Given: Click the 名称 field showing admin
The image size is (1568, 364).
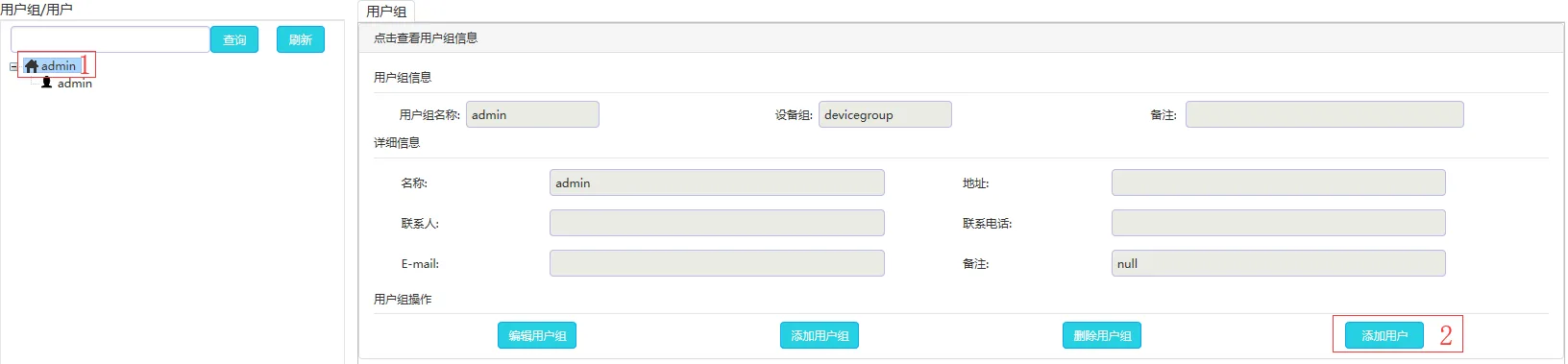Looking at the screenshot, I should [x=717, y=182].
